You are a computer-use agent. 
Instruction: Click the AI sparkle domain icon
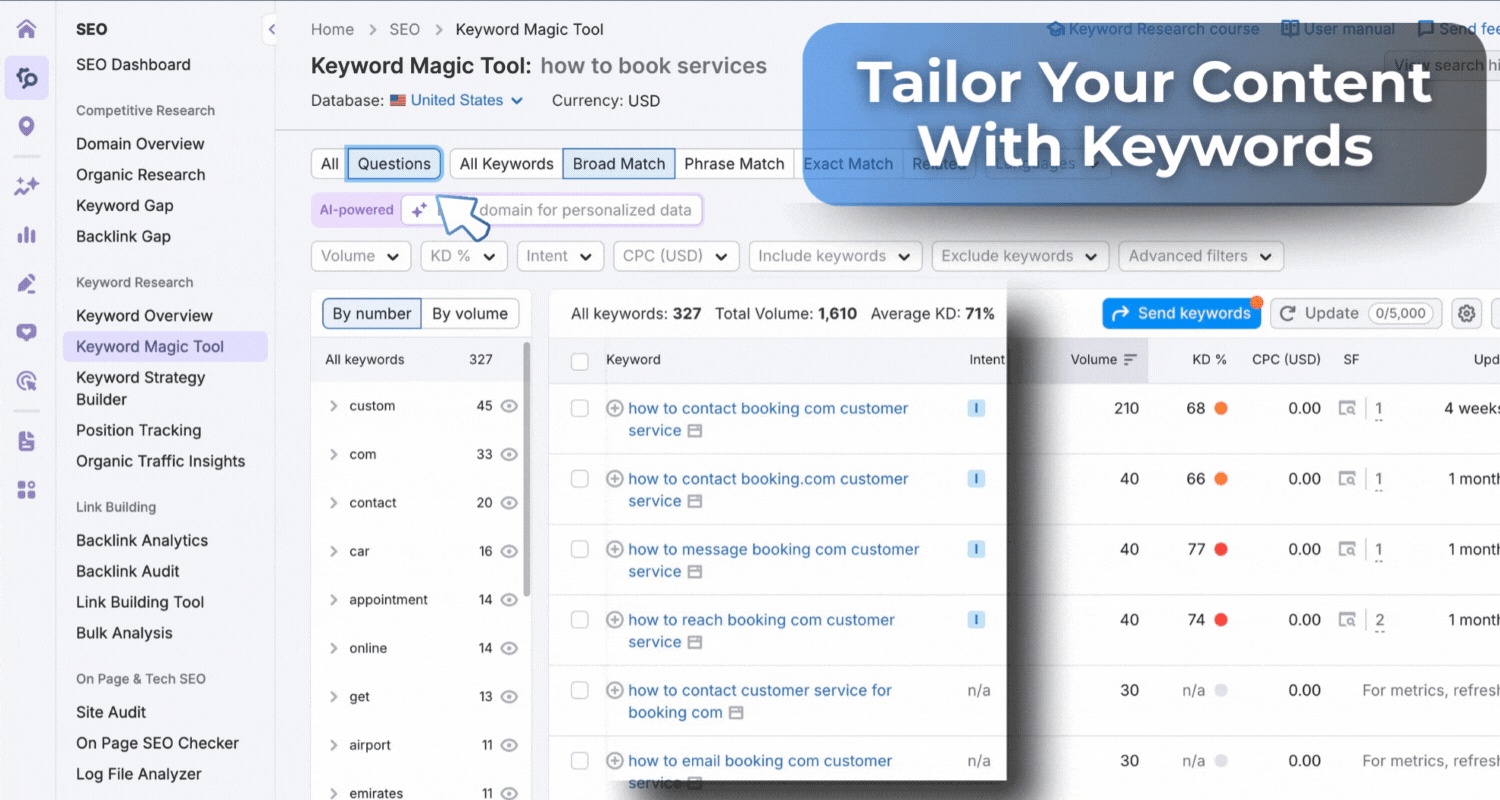point(420,210)
